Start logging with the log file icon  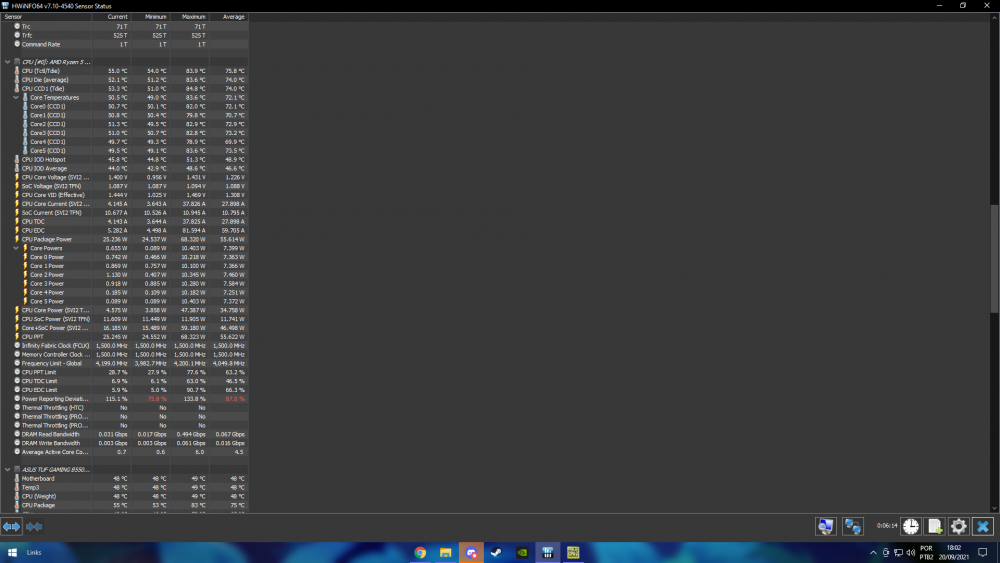click(935, 526)
